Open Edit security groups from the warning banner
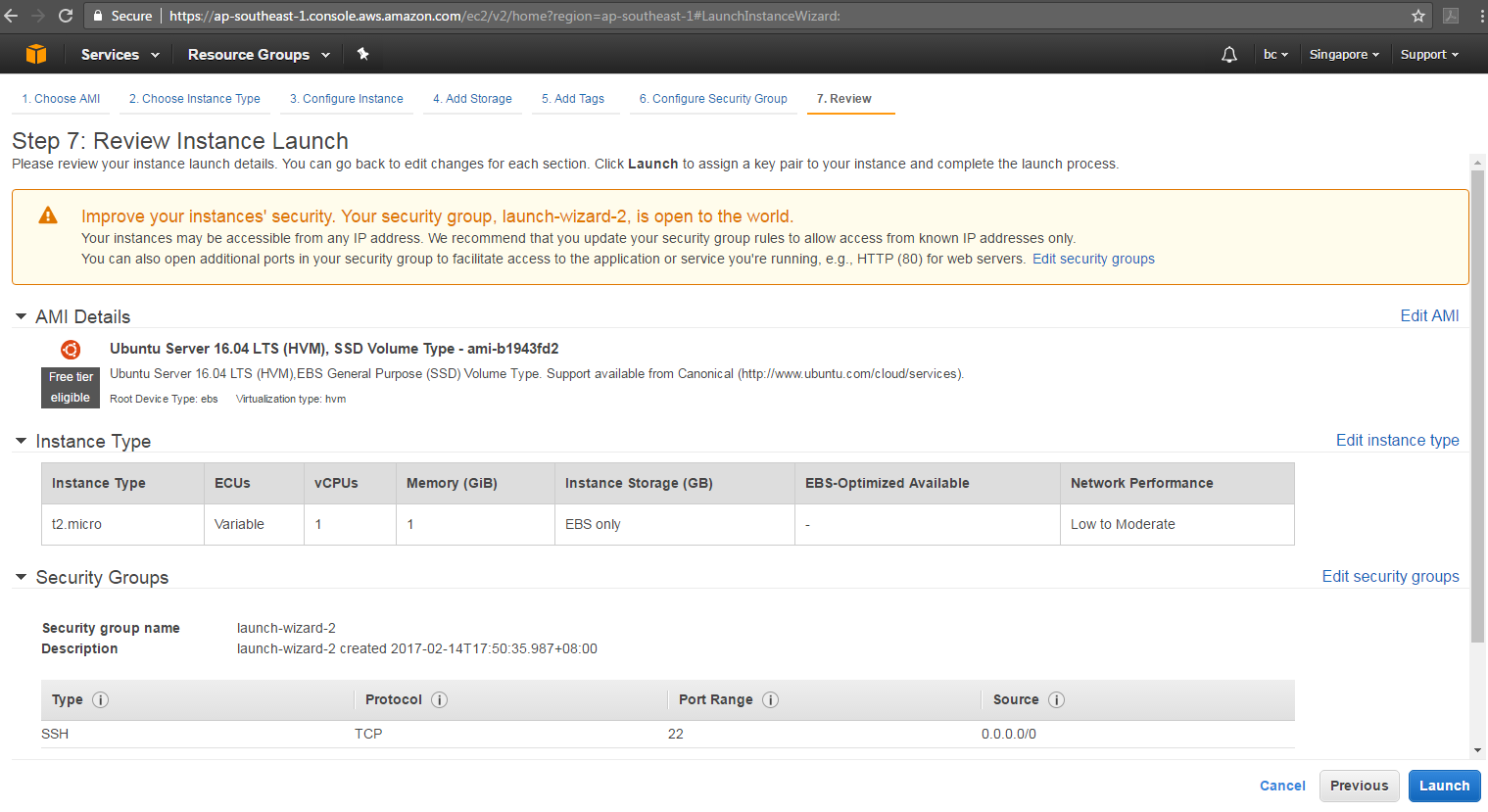 (x=1093, y=259)
